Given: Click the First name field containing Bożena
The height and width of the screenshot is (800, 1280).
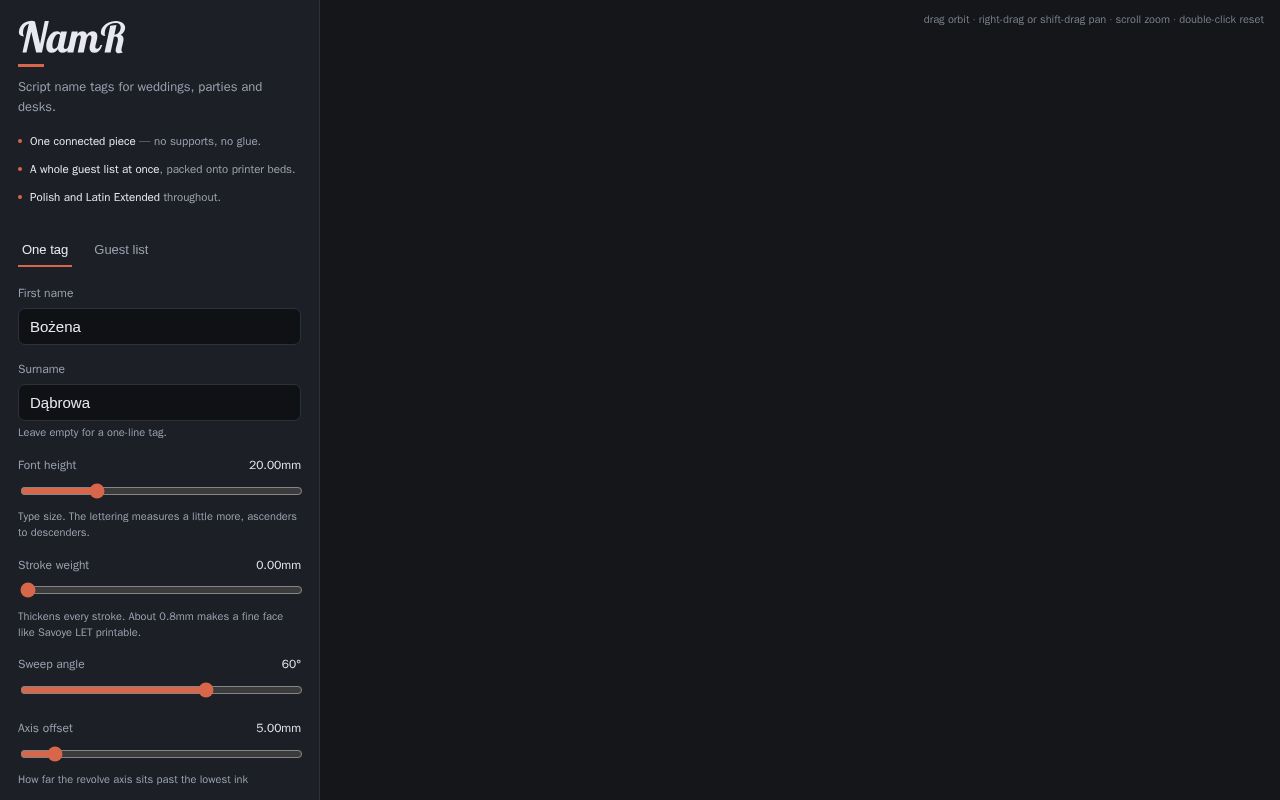Looking at the screenshot, I should [x=159, y=327].
